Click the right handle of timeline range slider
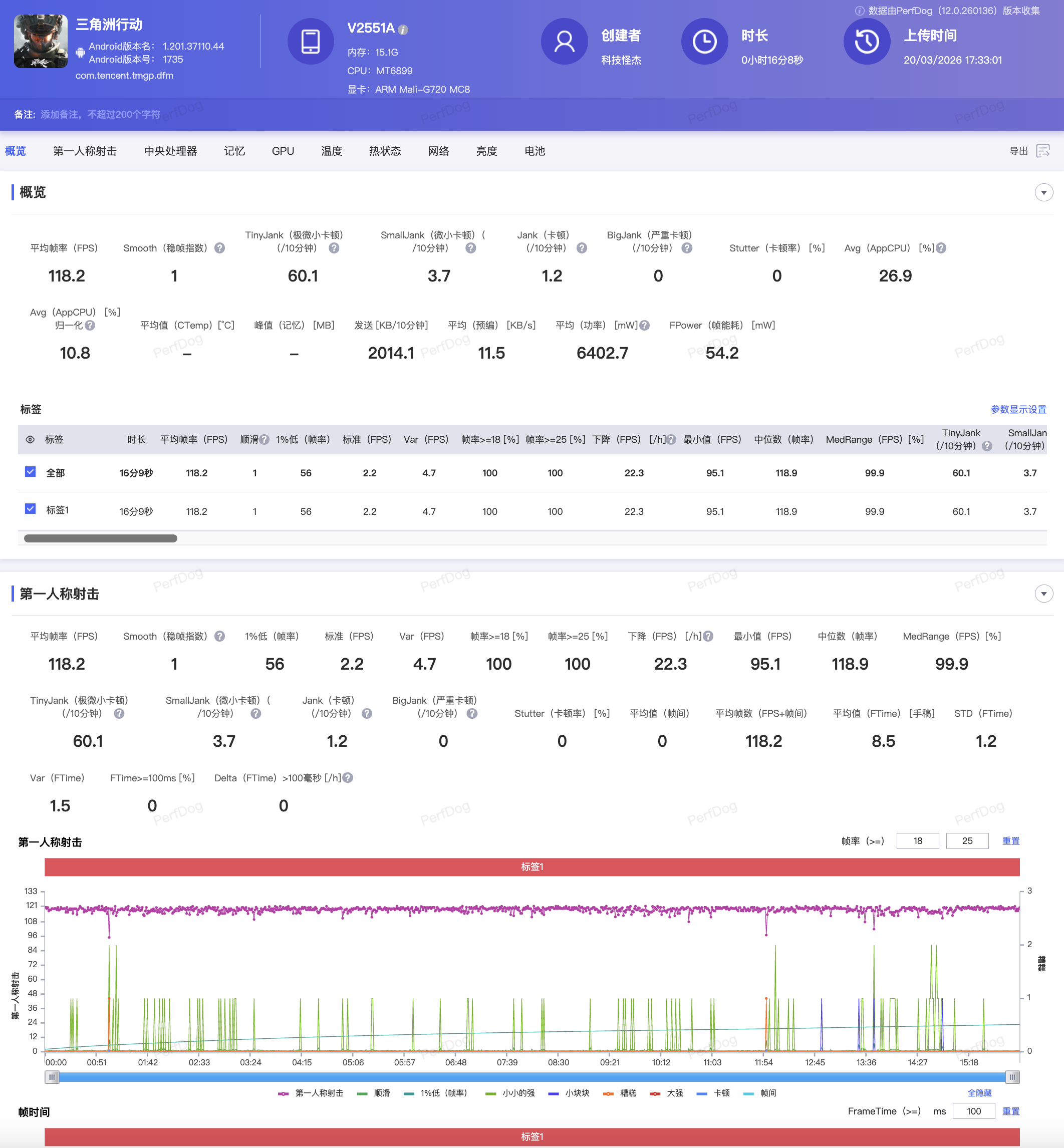 1012,1076
